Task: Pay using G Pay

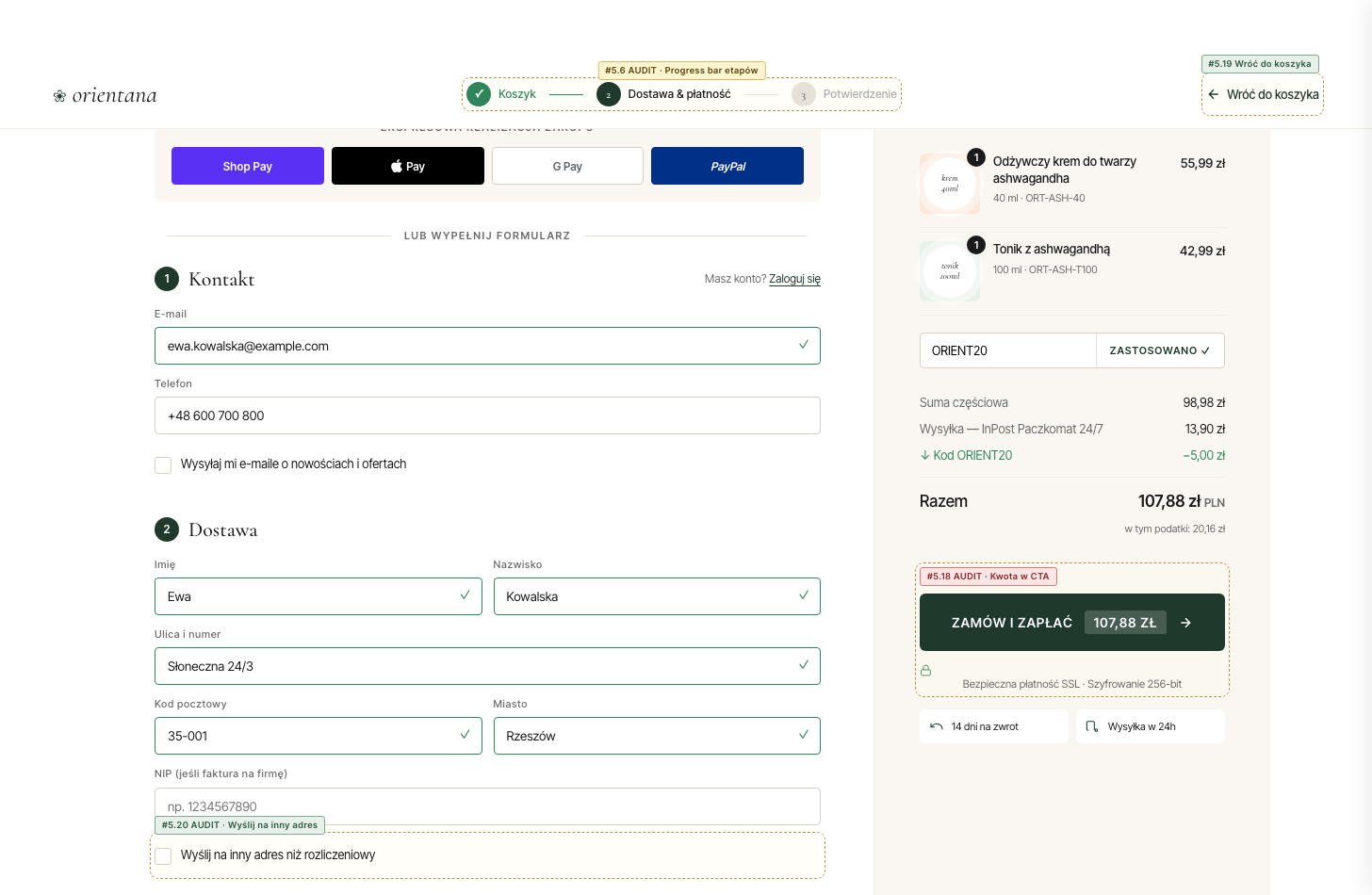Action: pos(567,166)
